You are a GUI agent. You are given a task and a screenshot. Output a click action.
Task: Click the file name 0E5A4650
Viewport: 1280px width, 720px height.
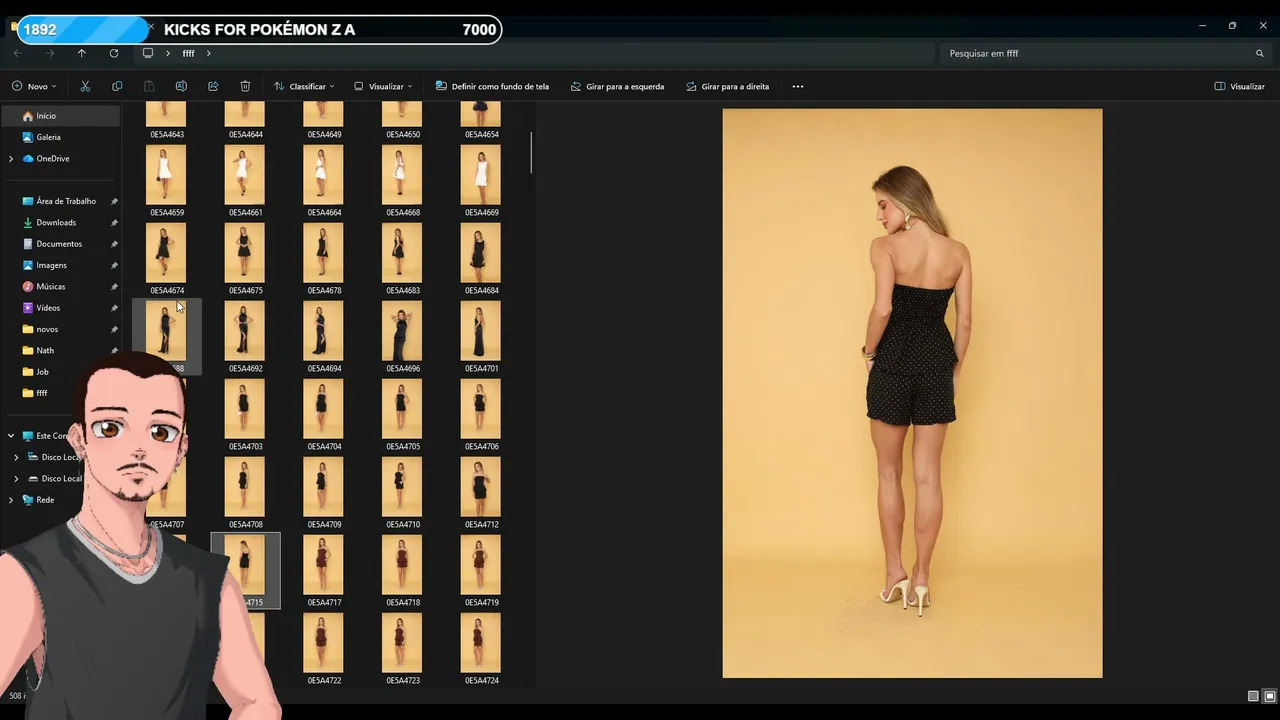coord(403,134)
